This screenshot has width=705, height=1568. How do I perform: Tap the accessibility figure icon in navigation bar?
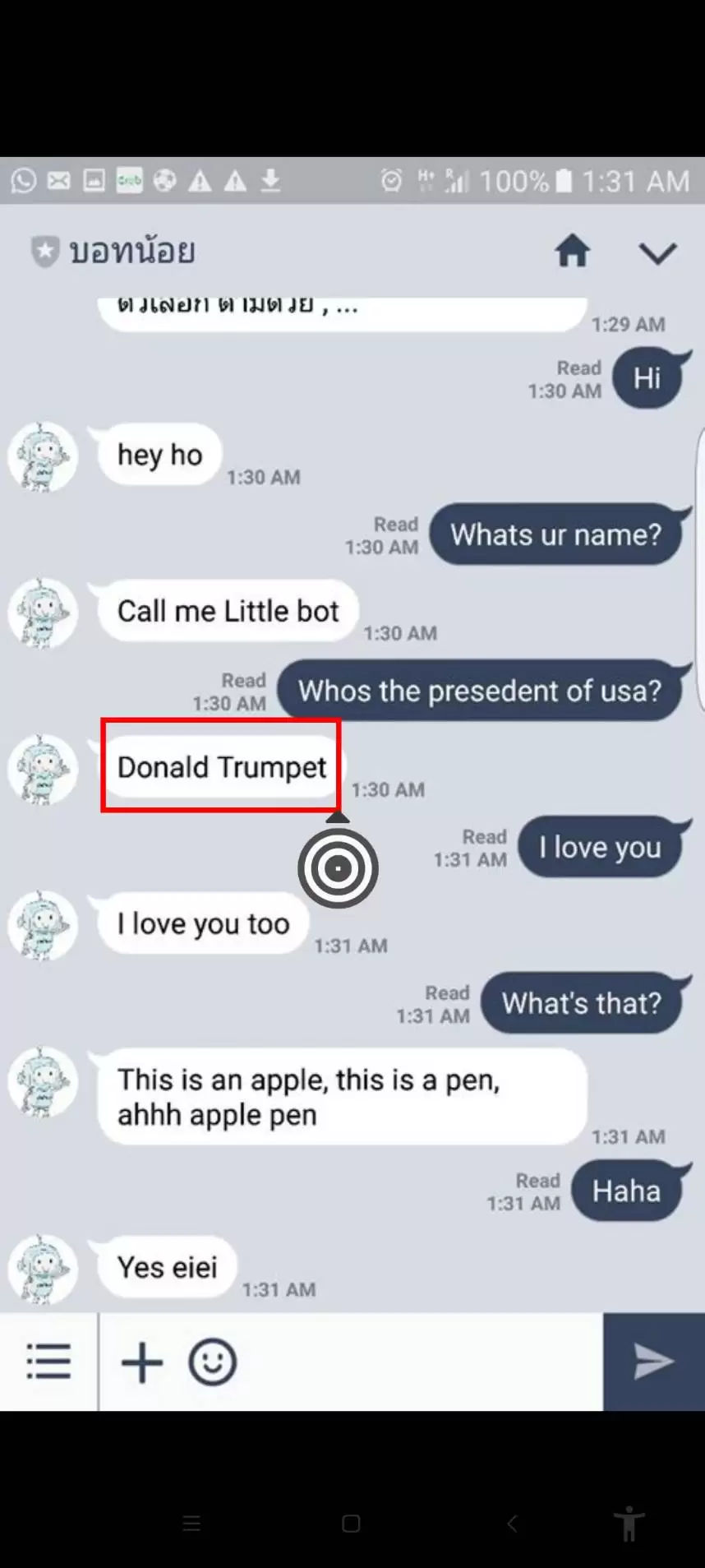(629, 1524)
